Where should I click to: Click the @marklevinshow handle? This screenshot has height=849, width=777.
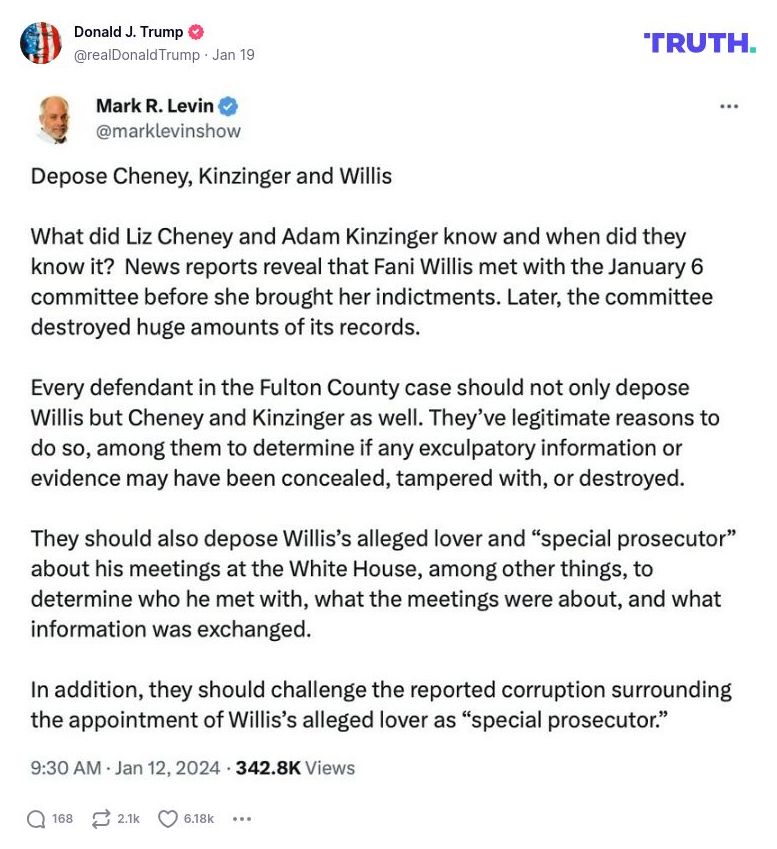coord(168,131)
